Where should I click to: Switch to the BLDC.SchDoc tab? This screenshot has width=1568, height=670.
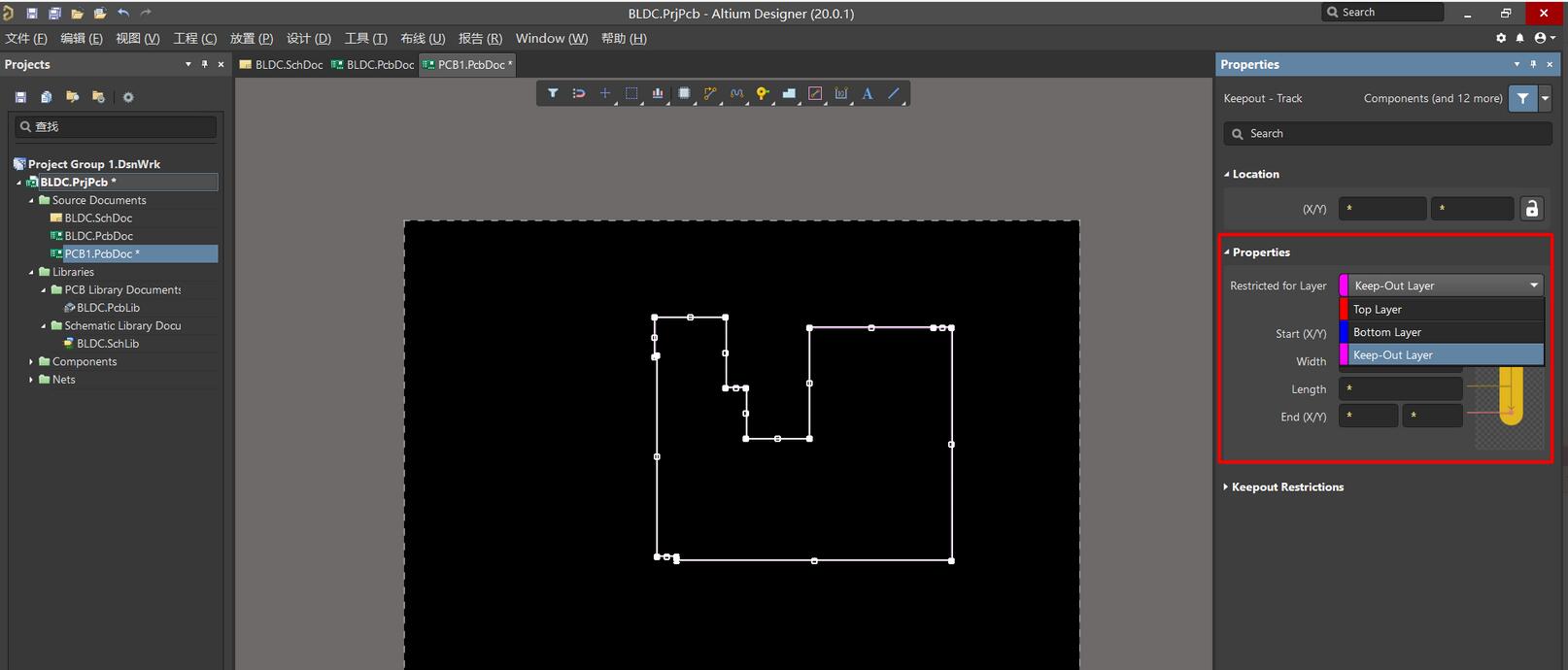(282, 65)
